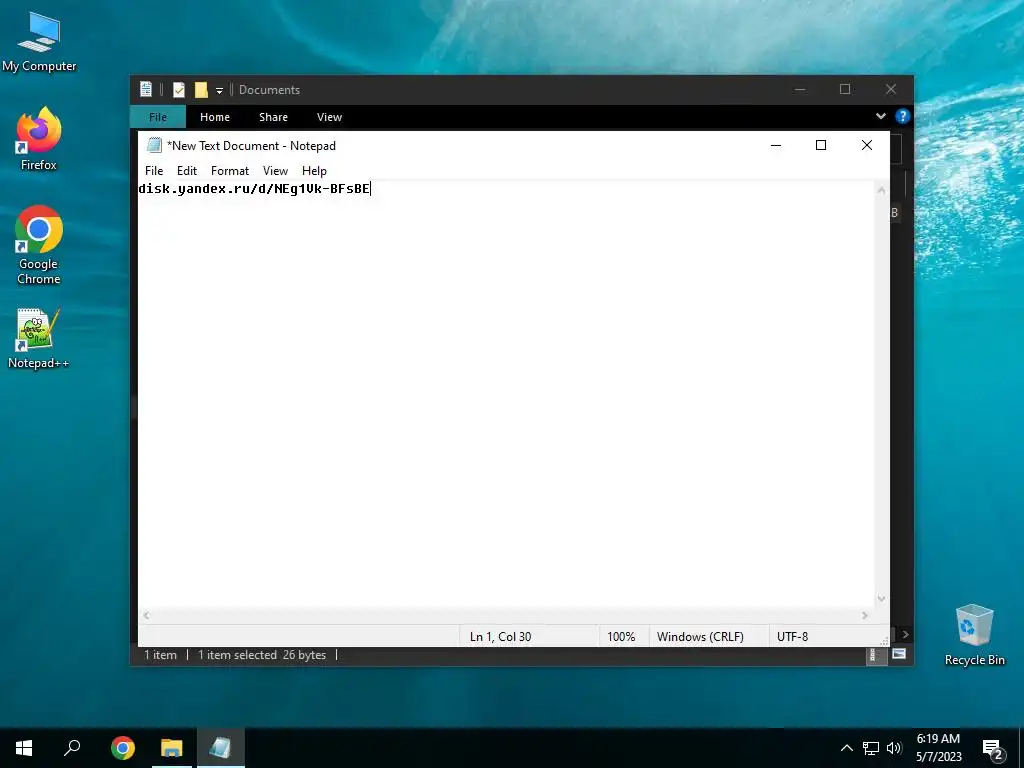1024x768 pixels.
Task: Open taskbar search magnifier
Action: [72, 748]
